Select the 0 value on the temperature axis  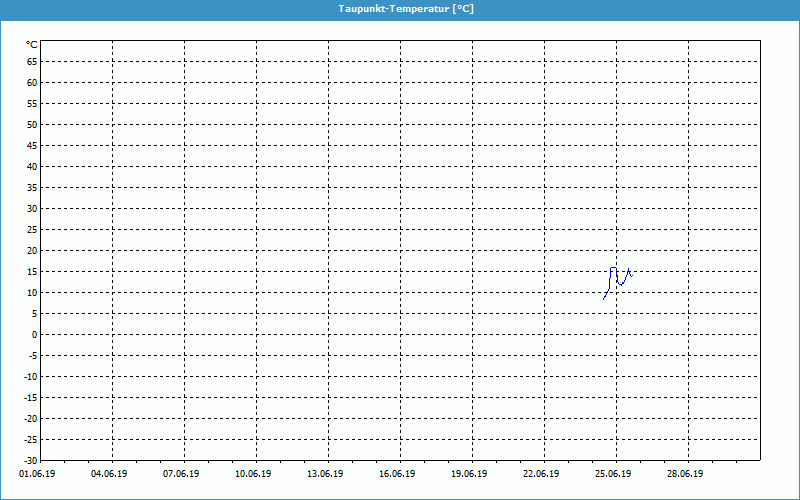34,335
